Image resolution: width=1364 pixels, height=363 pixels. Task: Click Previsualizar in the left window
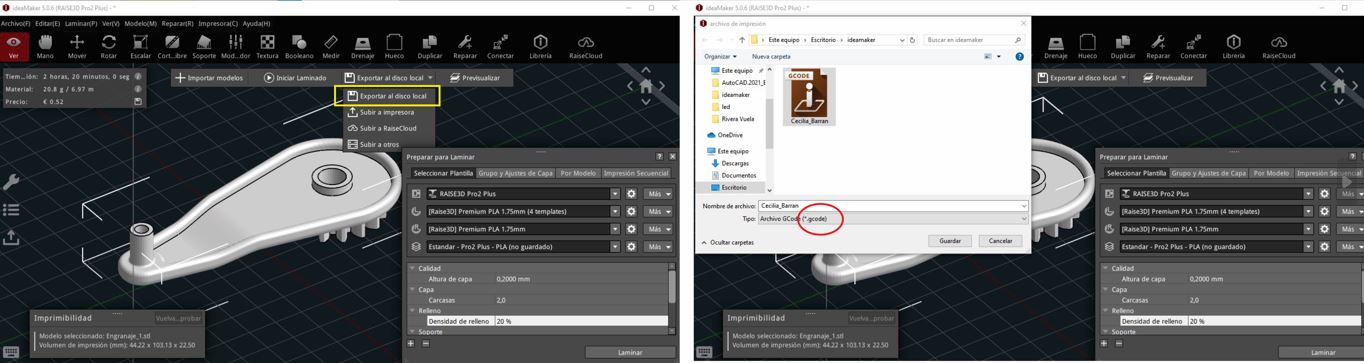point(475,77)
